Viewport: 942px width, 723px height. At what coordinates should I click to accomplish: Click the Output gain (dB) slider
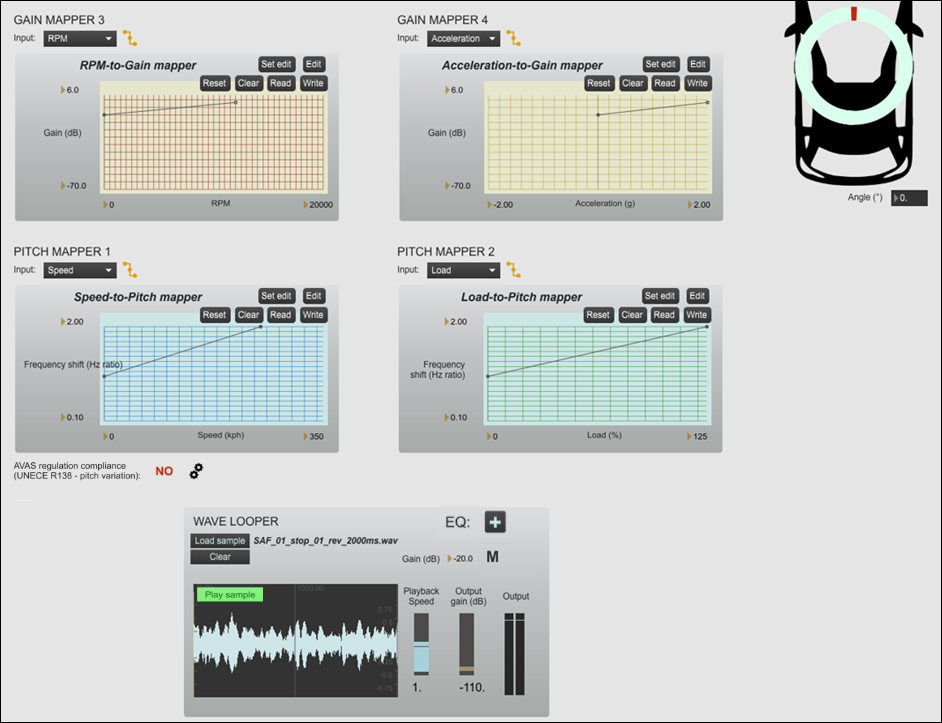pos(467,644)
